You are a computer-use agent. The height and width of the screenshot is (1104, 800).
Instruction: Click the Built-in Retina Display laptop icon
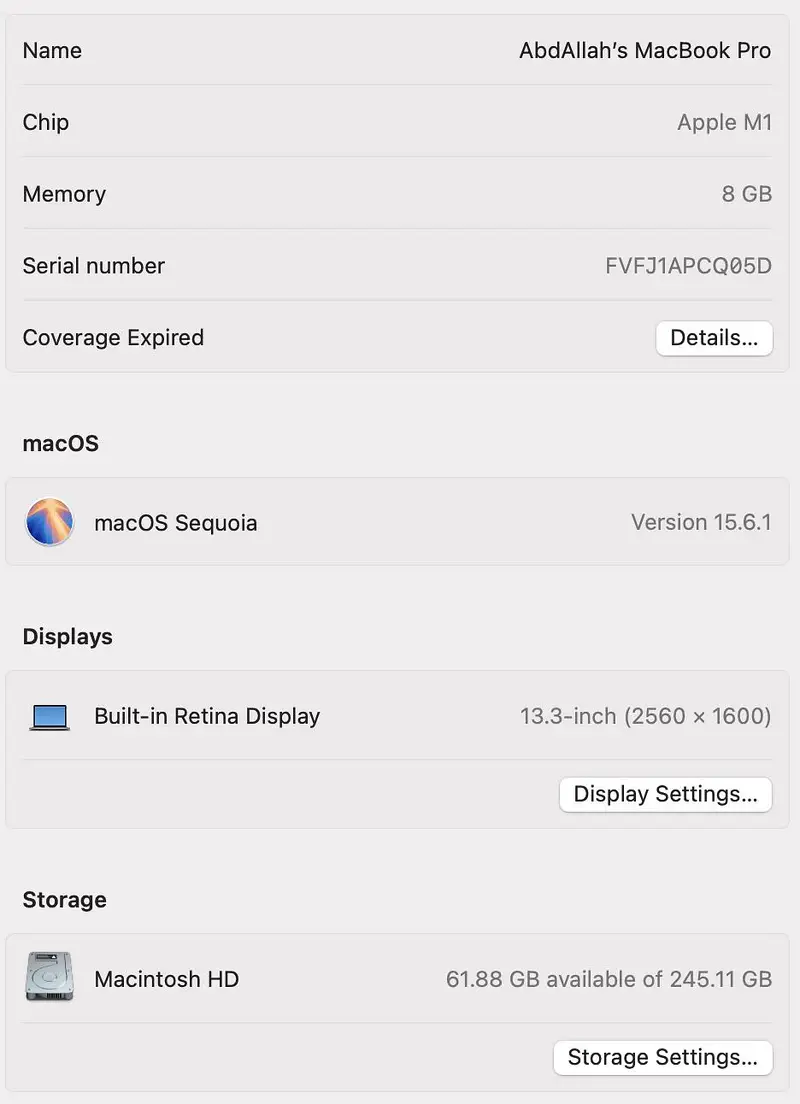click(49, 716)
